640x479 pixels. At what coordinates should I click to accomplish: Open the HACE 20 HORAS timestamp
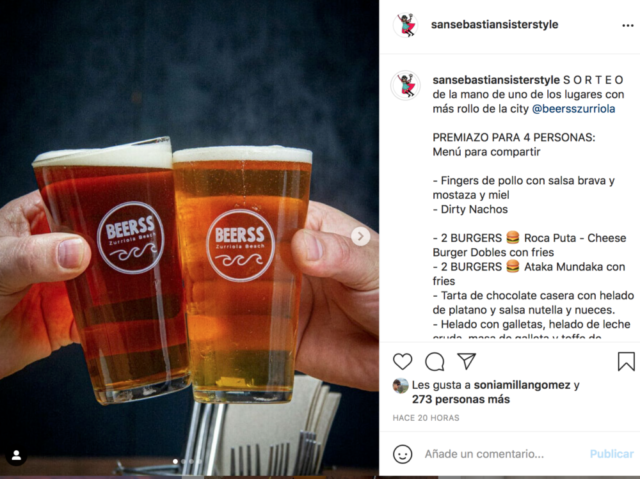point(426,418)
